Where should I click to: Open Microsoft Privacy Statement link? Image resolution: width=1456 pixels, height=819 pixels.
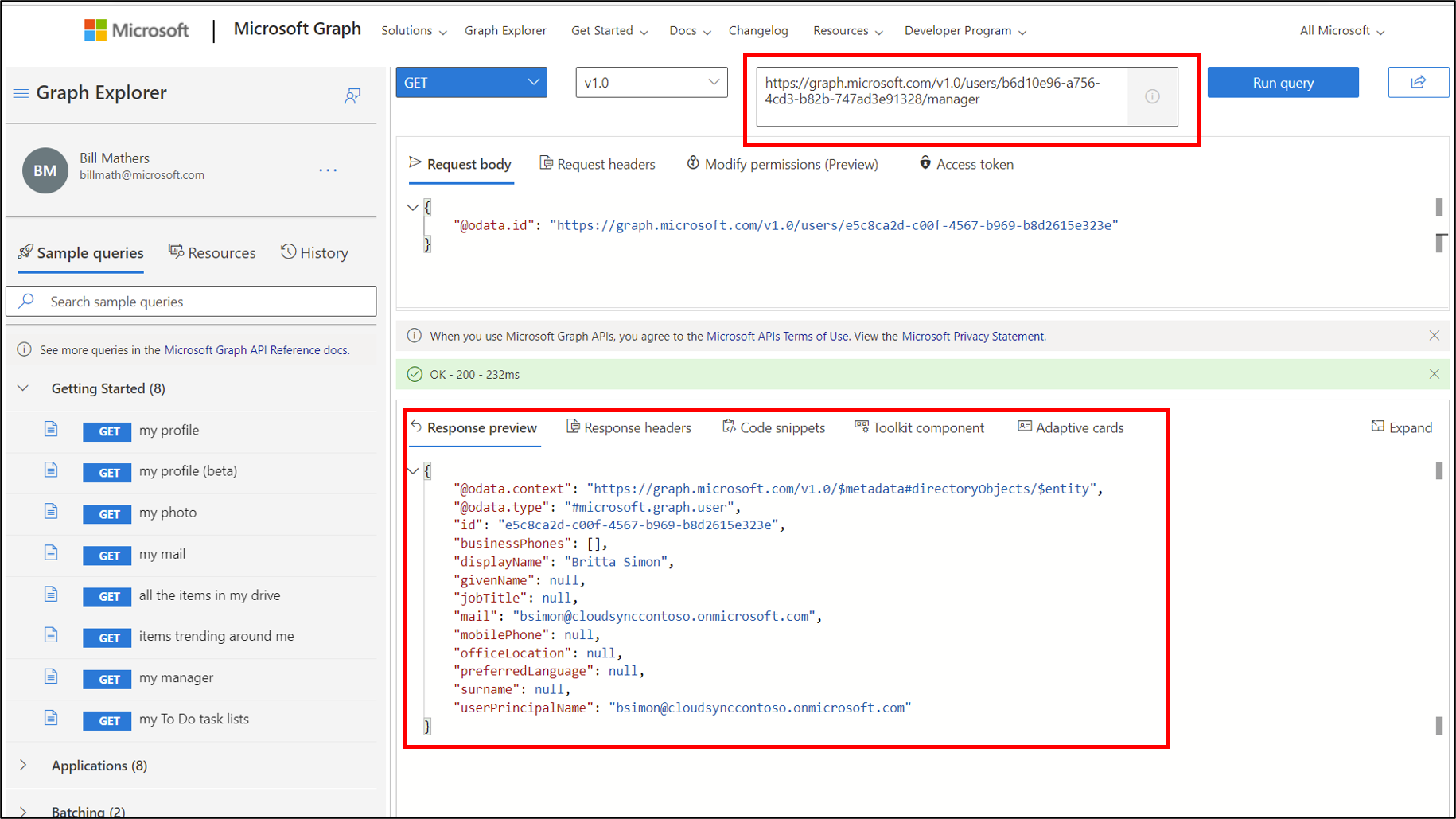973,336
